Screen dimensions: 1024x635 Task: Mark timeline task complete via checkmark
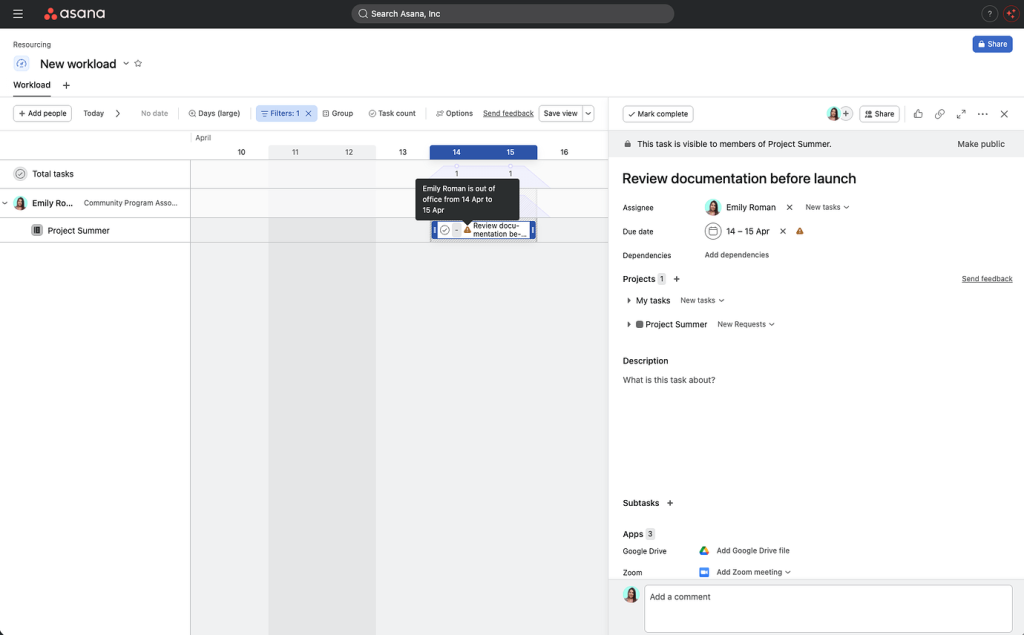point(445,230)
